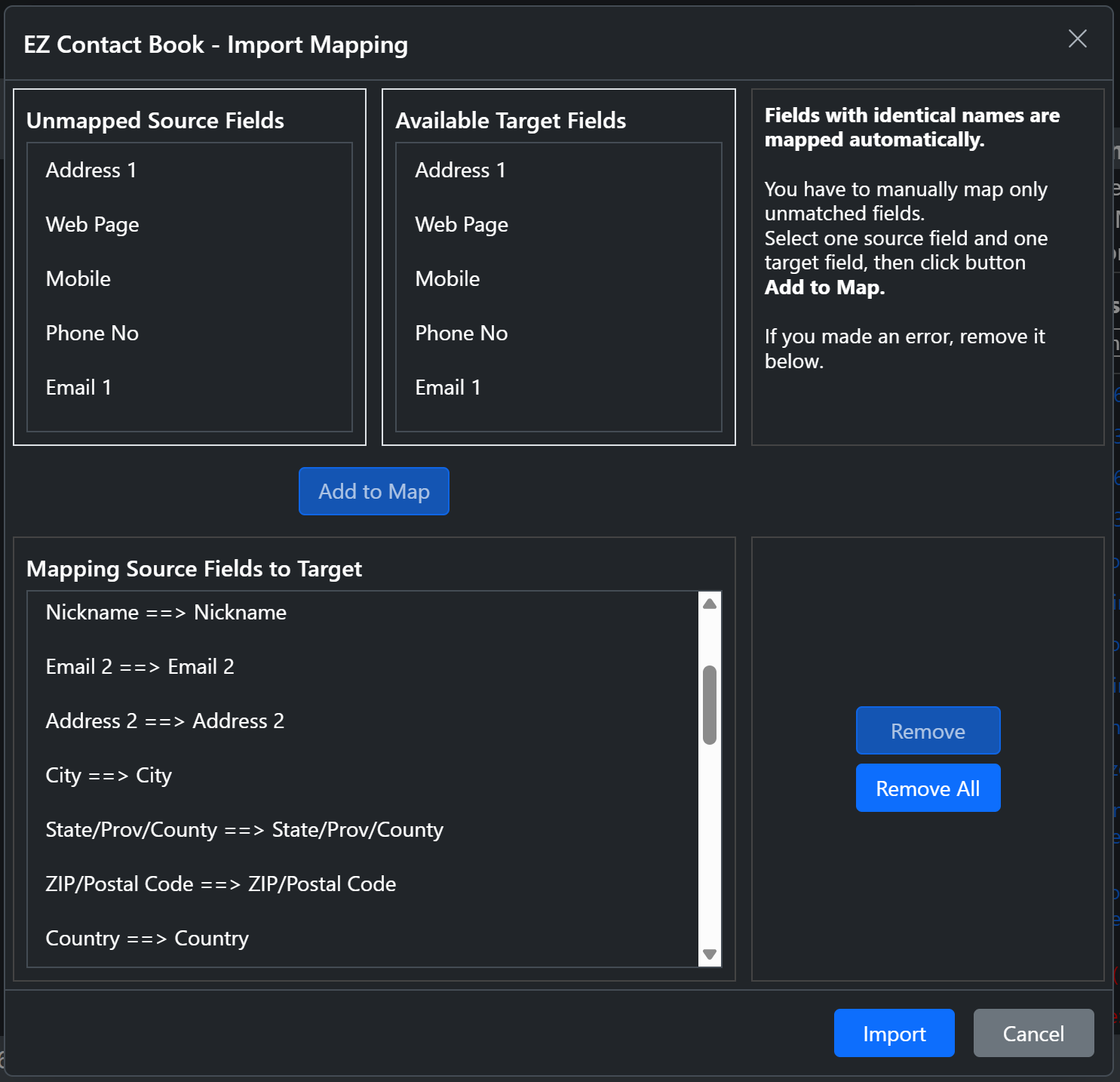
Task: Pick Phone No in Available Target Fields
Action: coord(462,334)
